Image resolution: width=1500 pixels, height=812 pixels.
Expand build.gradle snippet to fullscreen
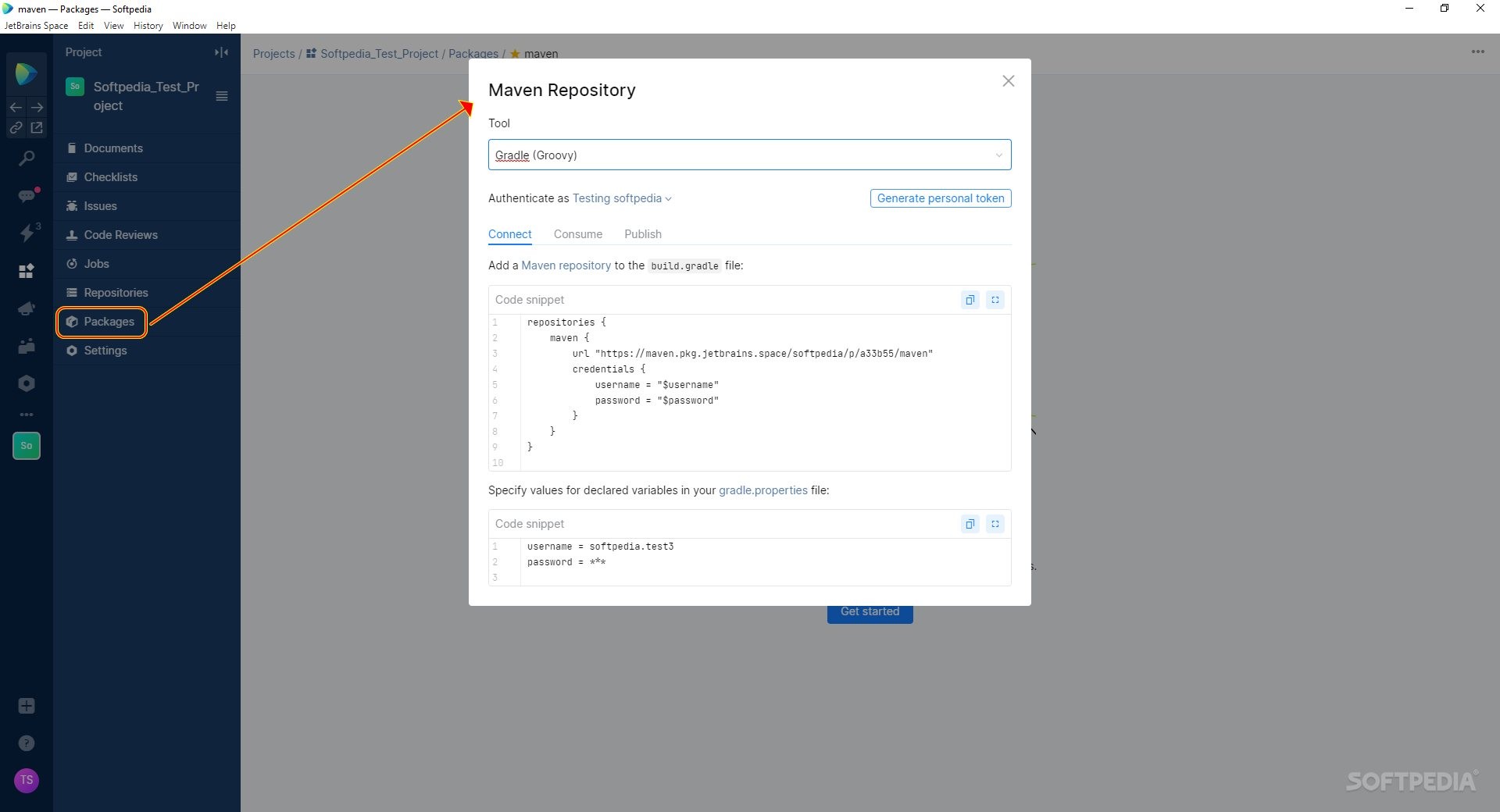point(995,300)
